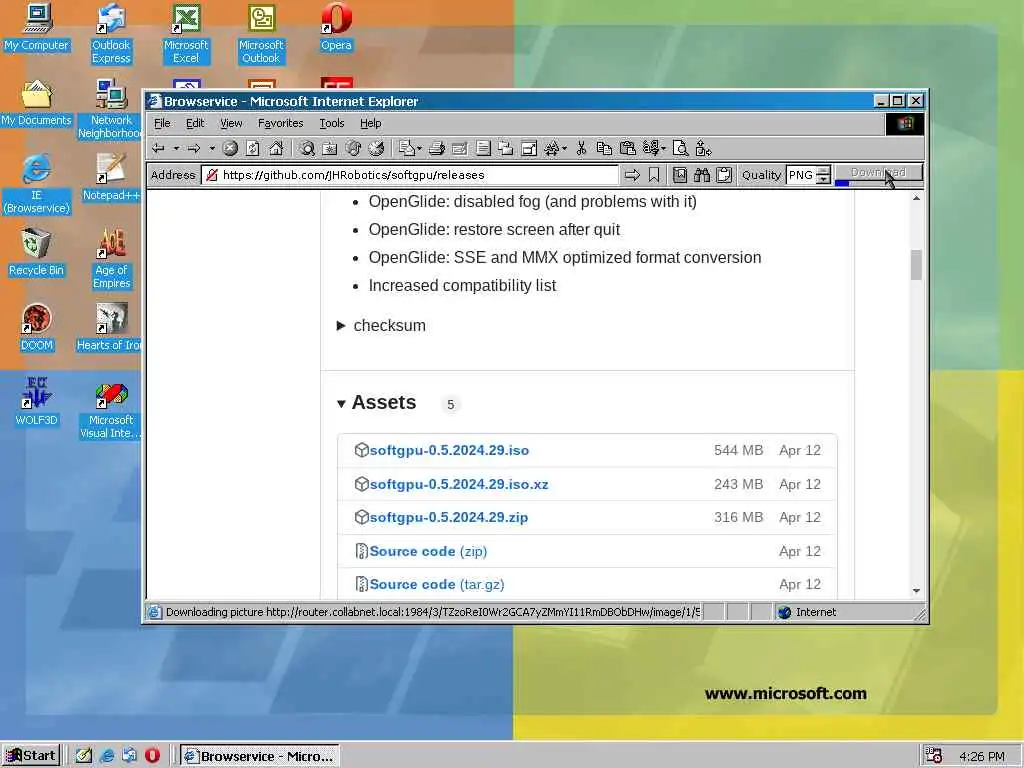Select the Notepad++ desktop shortcut
Screen dimensions: 1024x768
tap(111, 178)
